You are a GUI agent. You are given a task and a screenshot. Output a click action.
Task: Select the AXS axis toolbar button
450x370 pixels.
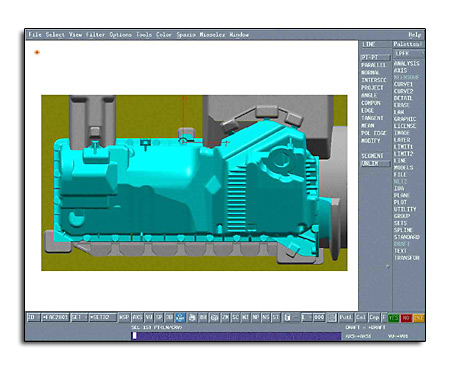coord(137,318)
